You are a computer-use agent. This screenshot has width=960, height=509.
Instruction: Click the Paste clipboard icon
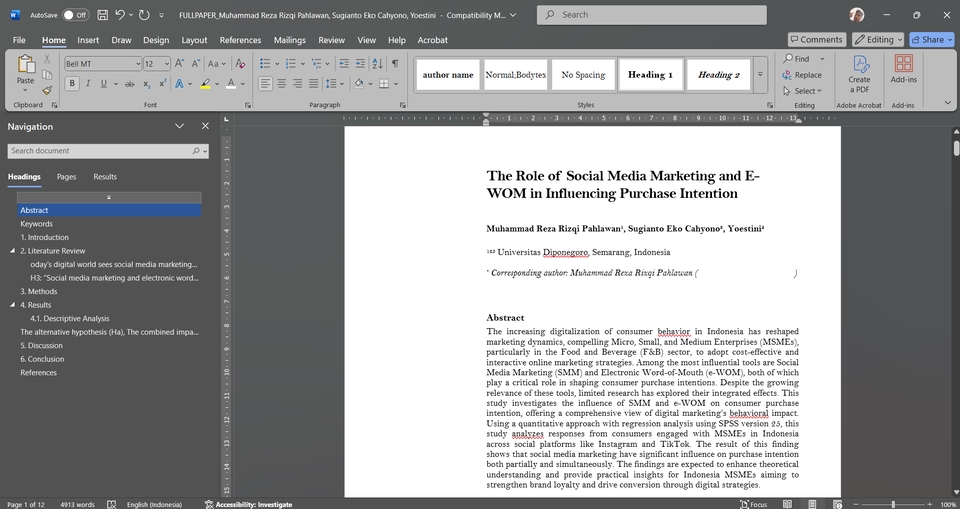tap(26, 64)
